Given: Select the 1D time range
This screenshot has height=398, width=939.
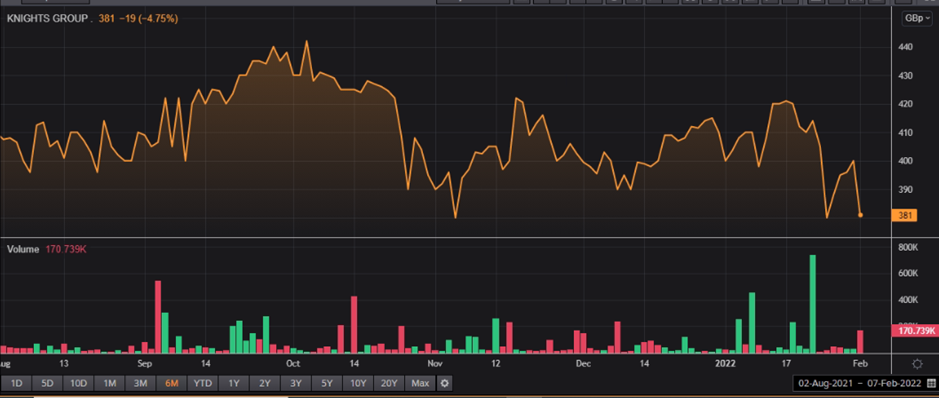Looking at the screenshot, I should click(x=17, y=383).
